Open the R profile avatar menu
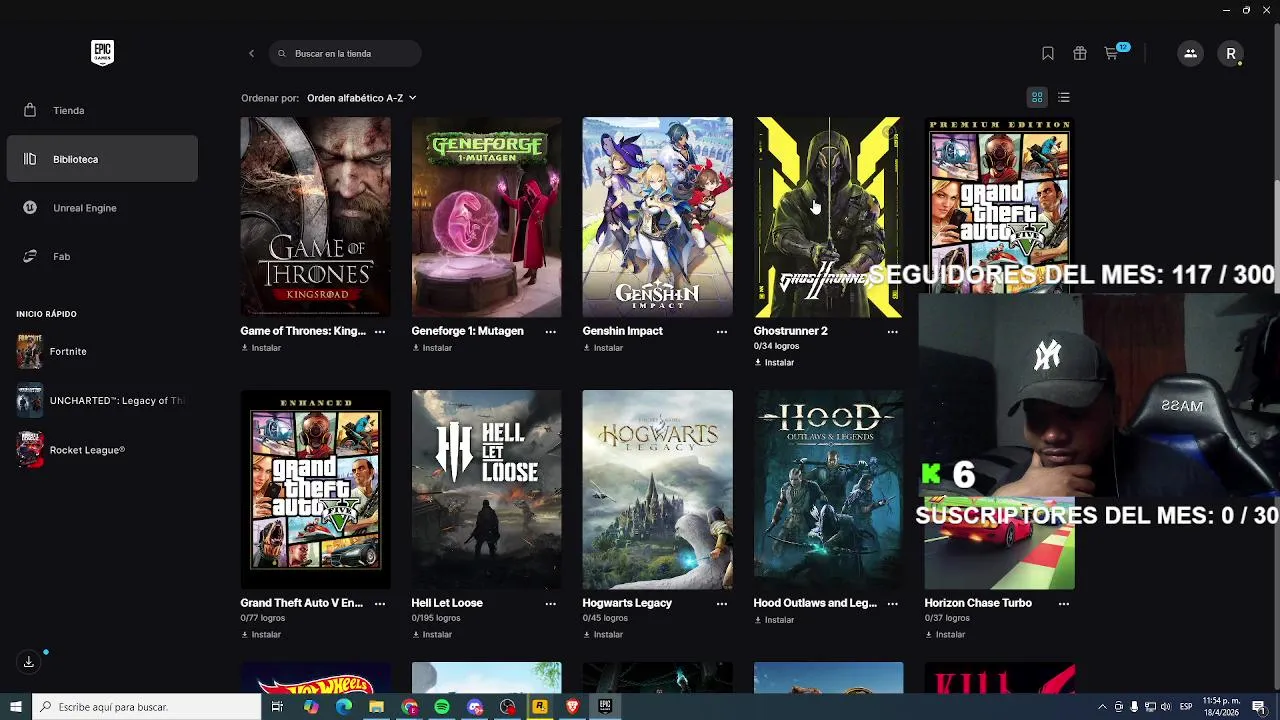This screenshot has width=1280, height=720. [1231, 53]
